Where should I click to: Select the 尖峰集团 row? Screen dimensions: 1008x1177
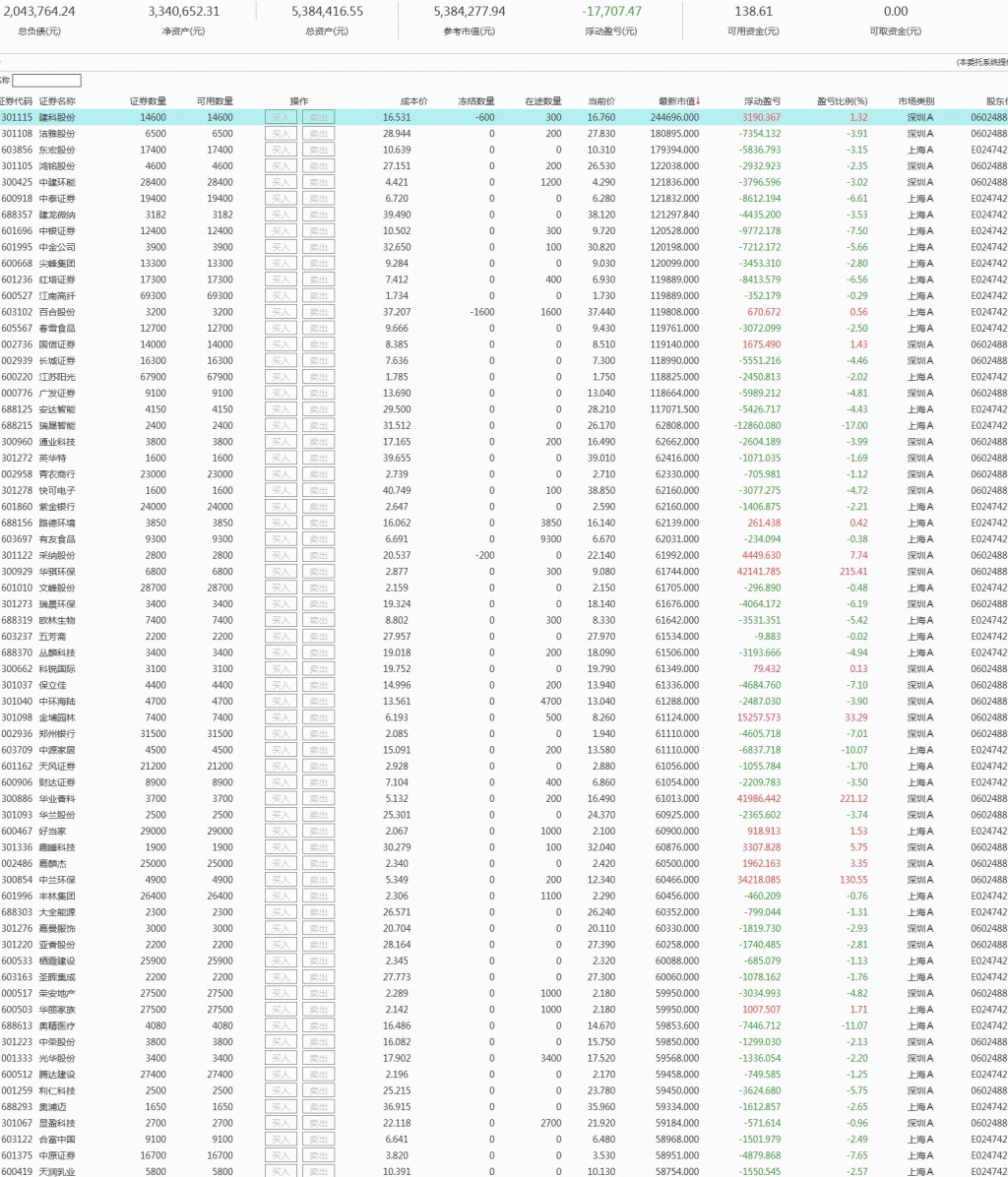point(504,264)
